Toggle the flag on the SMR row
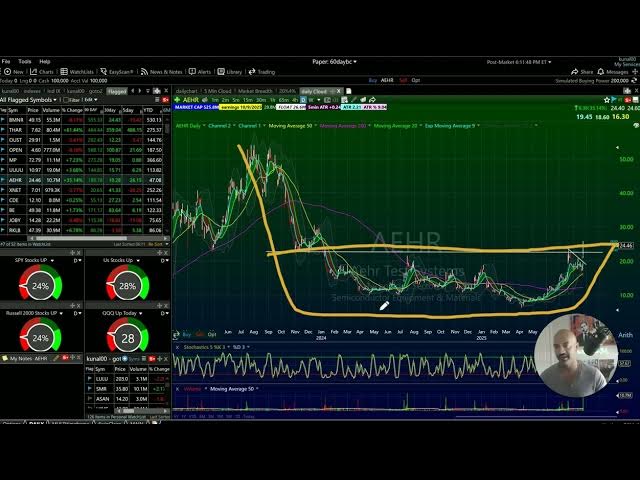Viewport: 640px width, 480px height. click(x=89, y=389)
